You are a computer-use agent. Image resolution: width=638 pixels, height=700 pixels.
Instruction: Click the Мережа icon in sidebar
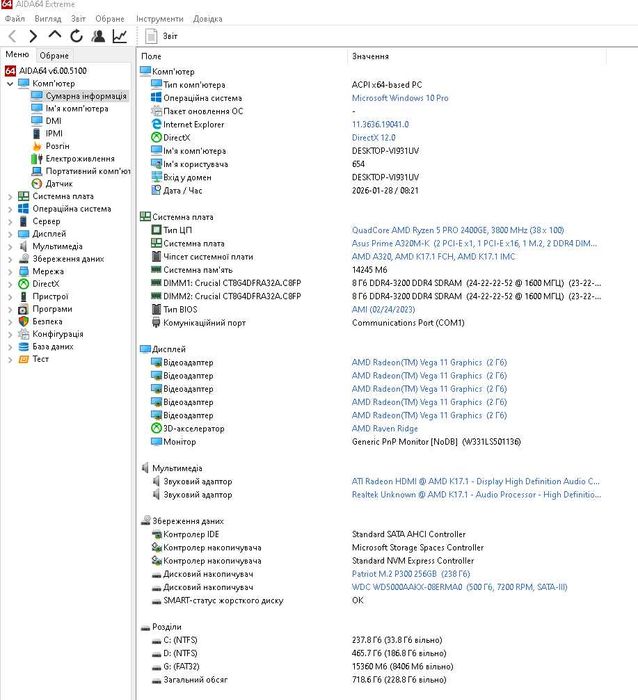[x=23, y=271]
